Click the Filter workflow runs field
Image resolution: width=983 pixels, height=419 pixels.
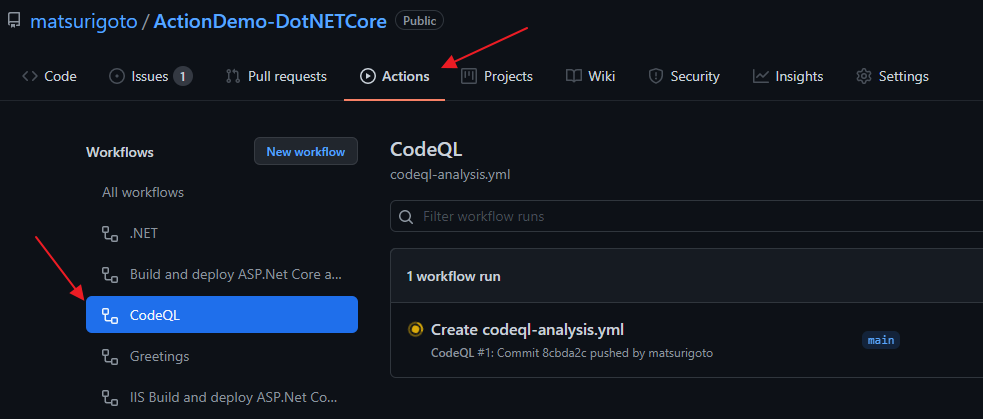pos(686,216)
